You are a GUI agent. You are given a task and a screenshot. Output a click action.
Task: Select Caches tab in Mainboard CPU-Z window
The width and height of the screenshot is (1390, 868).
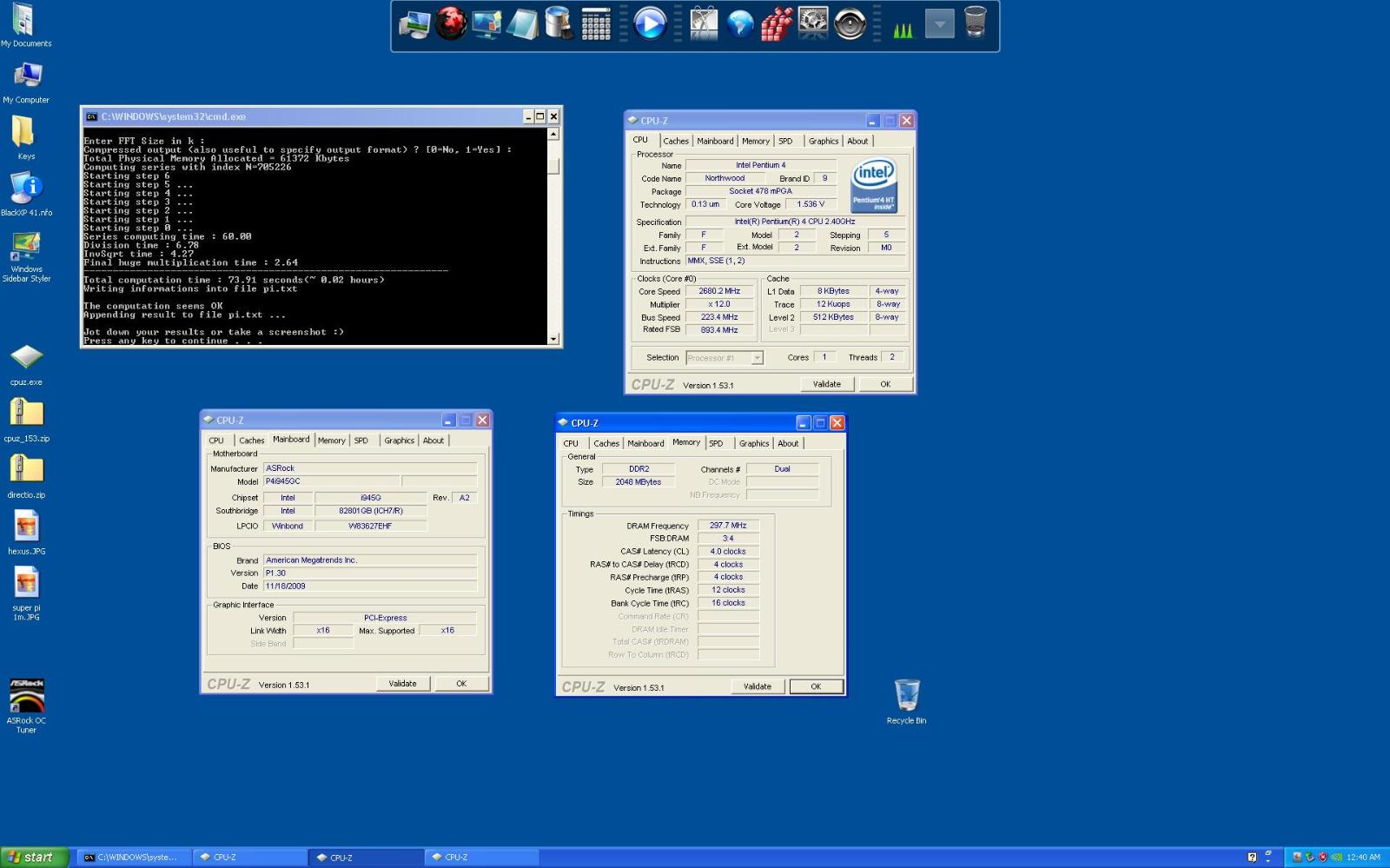click(252, 441)
